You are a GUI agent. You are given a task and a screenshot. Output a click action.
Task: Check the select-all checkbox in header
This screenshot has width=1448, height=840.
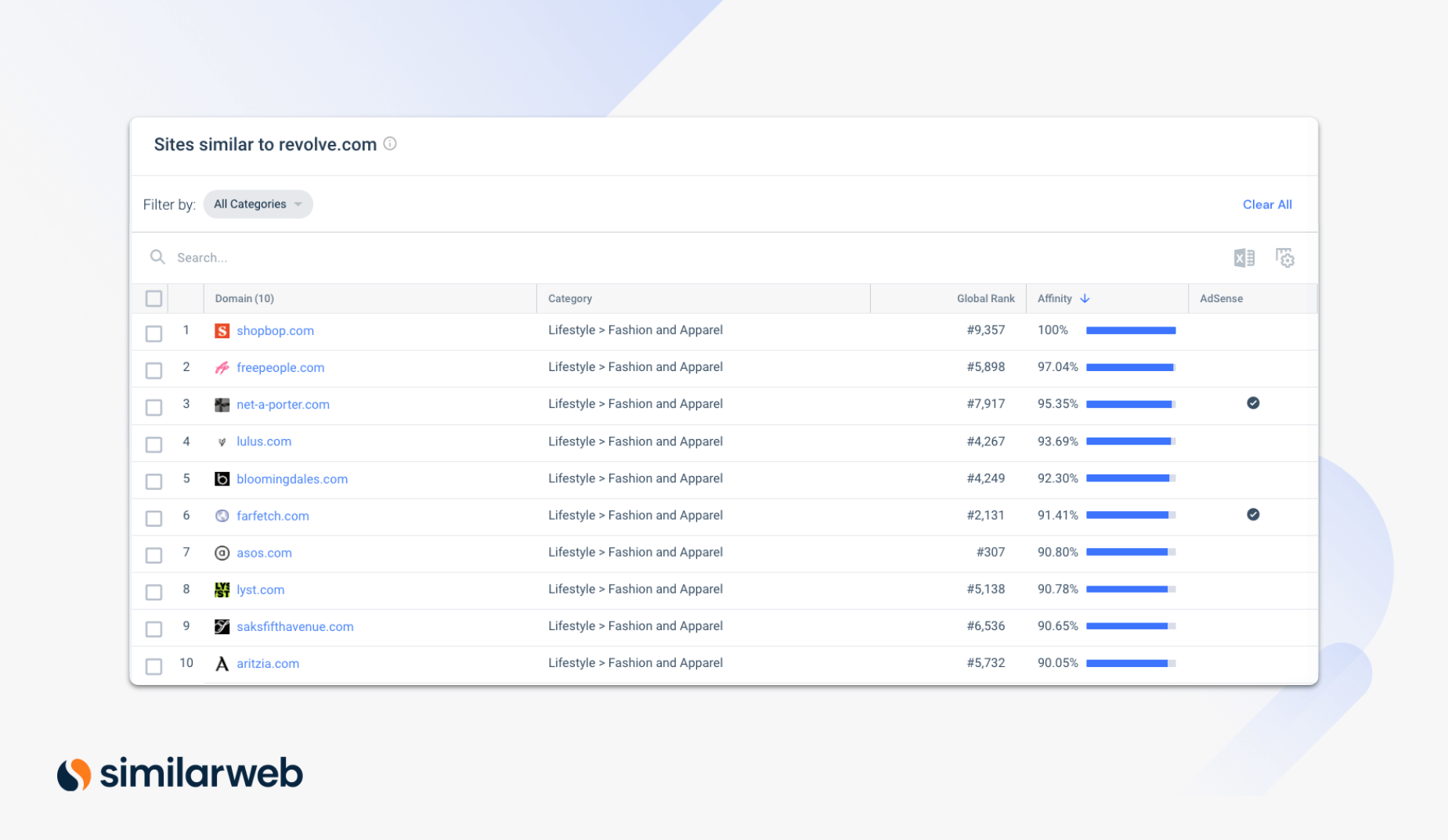[x=153, y=298]
